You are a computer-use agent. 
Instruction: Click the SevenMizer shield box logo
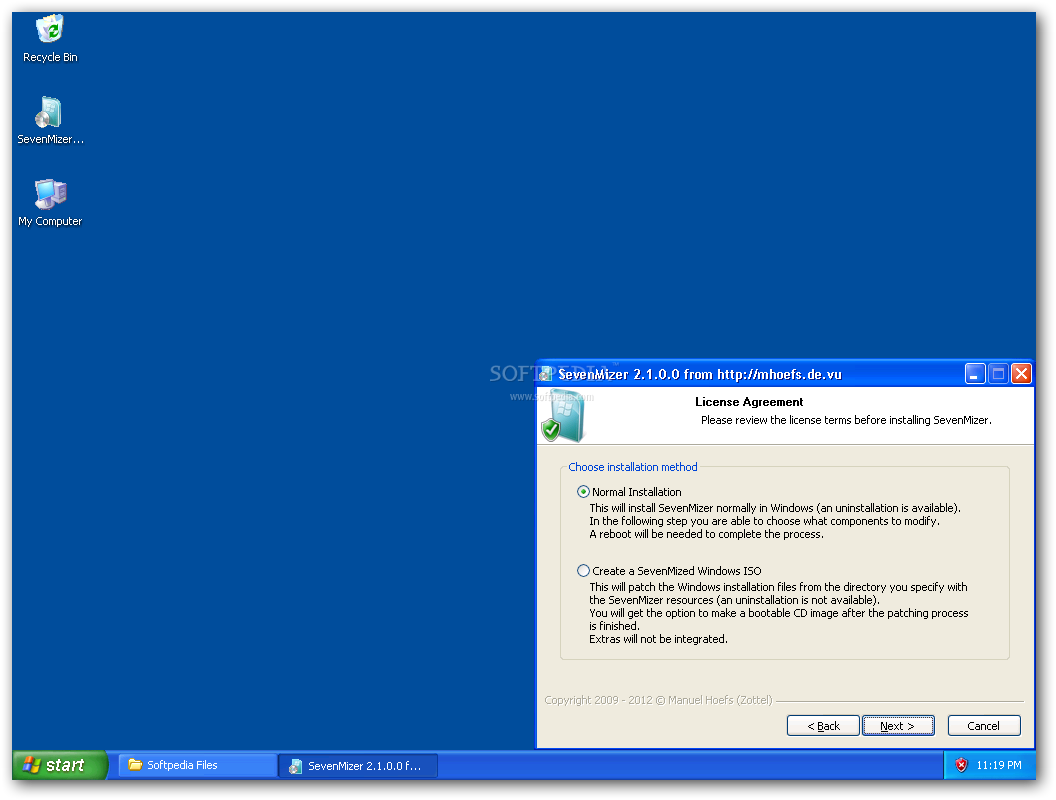(x=563, y=415)
